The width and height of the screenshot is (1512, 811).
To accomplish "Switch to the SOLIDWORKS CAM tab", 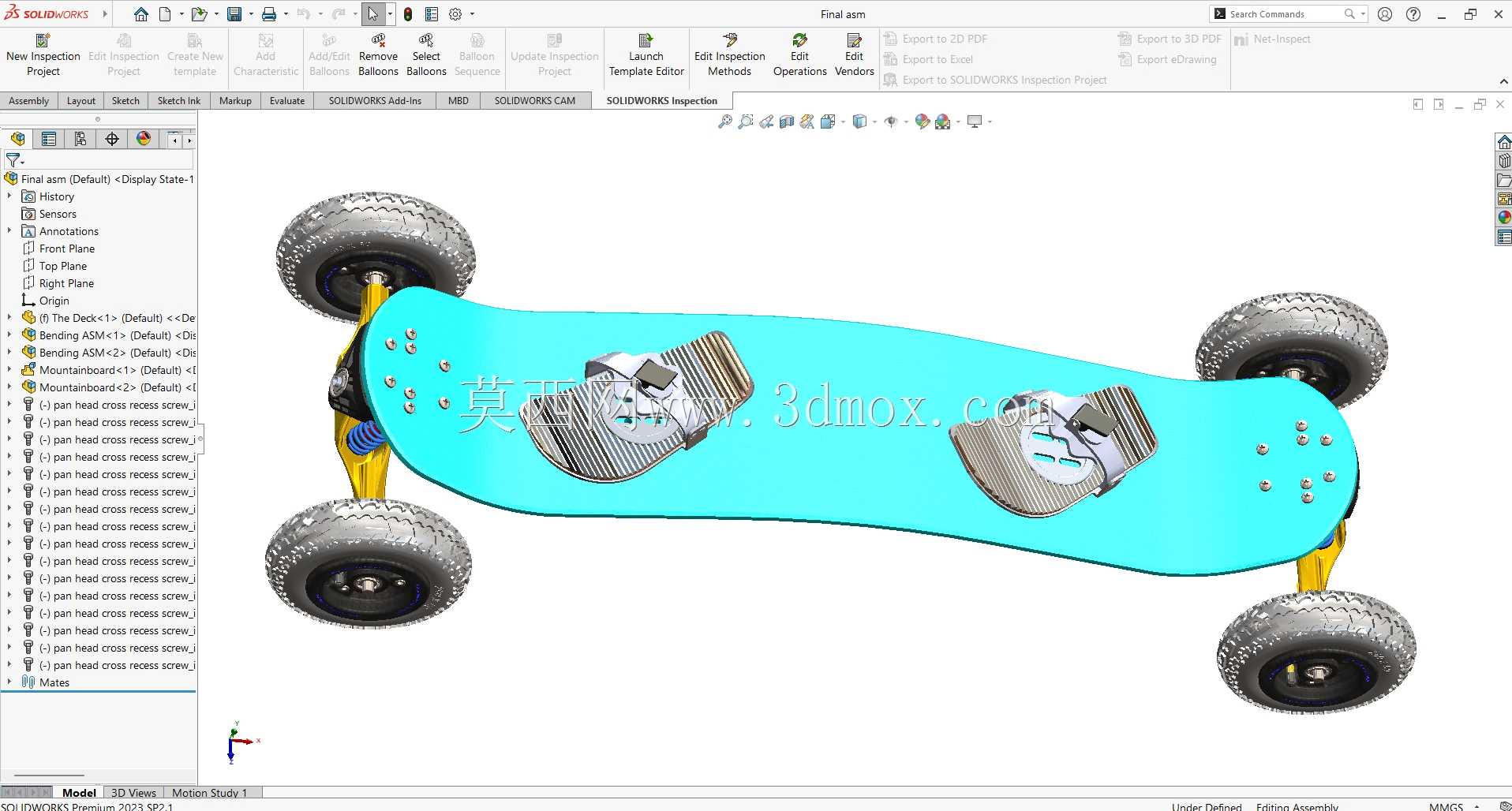I will (x=535, y=101).
